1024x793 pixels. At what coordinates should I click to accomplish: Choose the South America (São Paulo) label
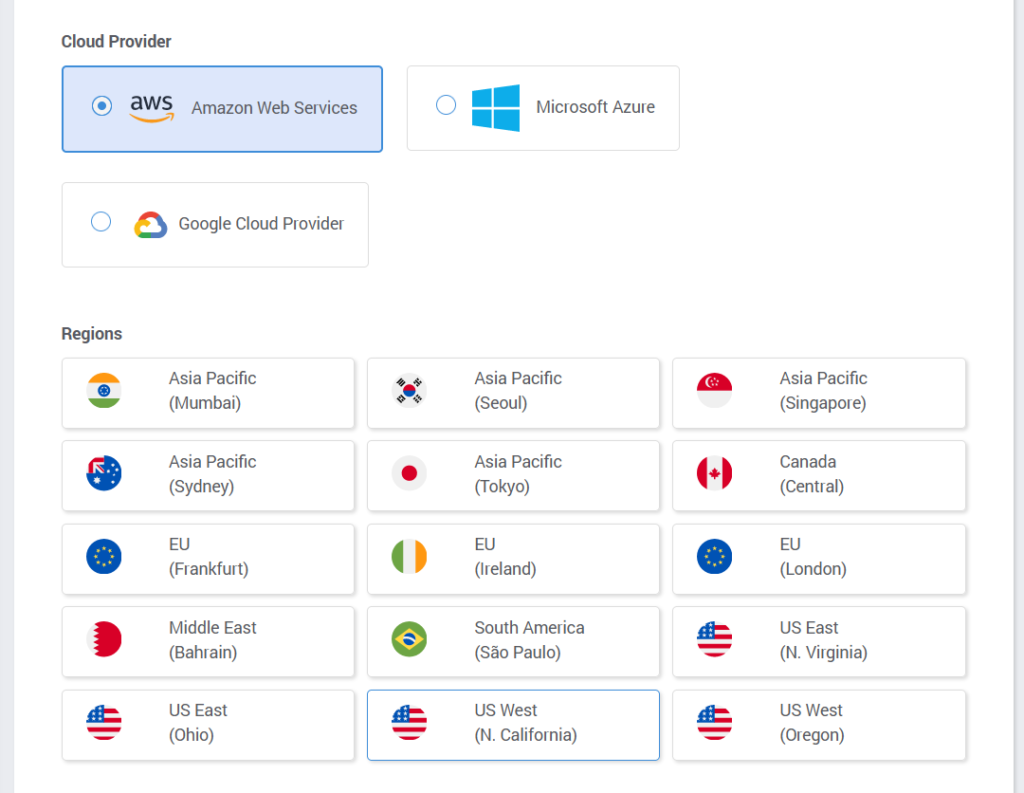530,639
